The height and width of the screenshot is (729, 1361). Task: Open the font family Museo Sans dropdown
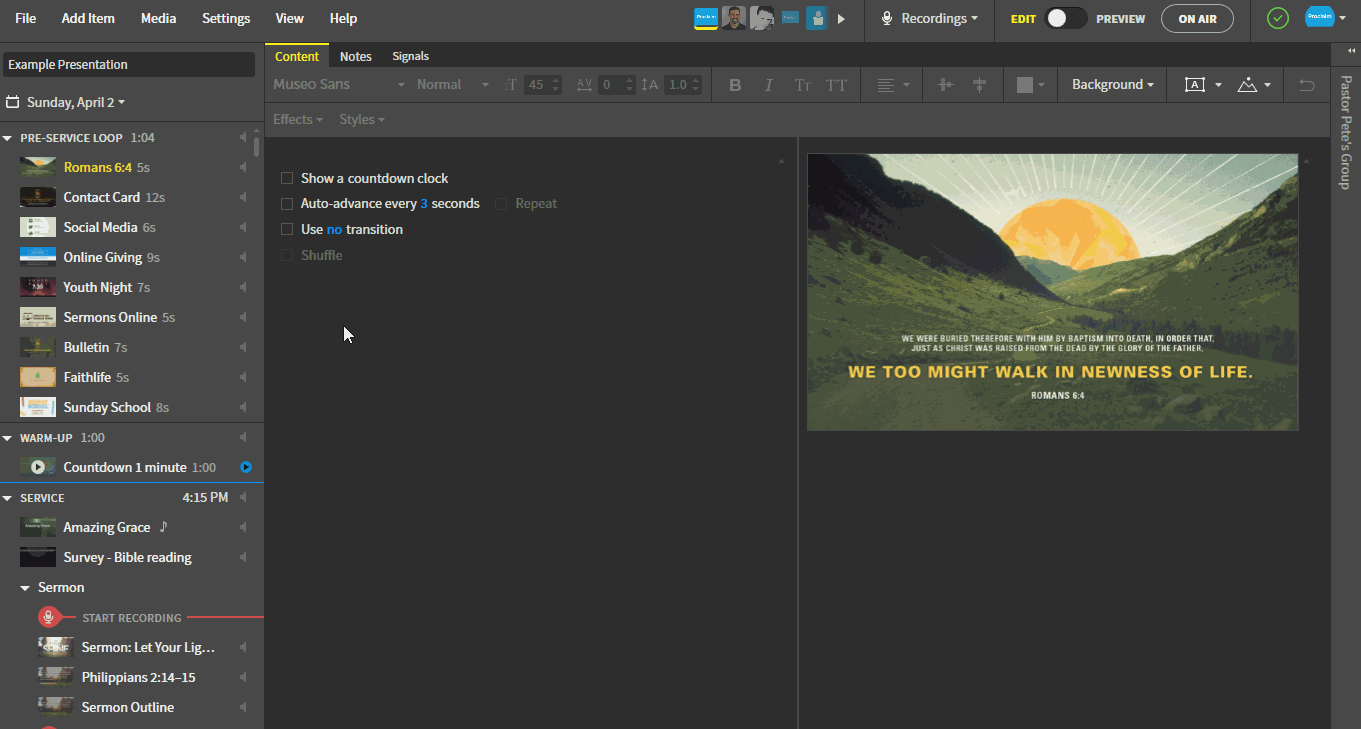click(339, 85)
